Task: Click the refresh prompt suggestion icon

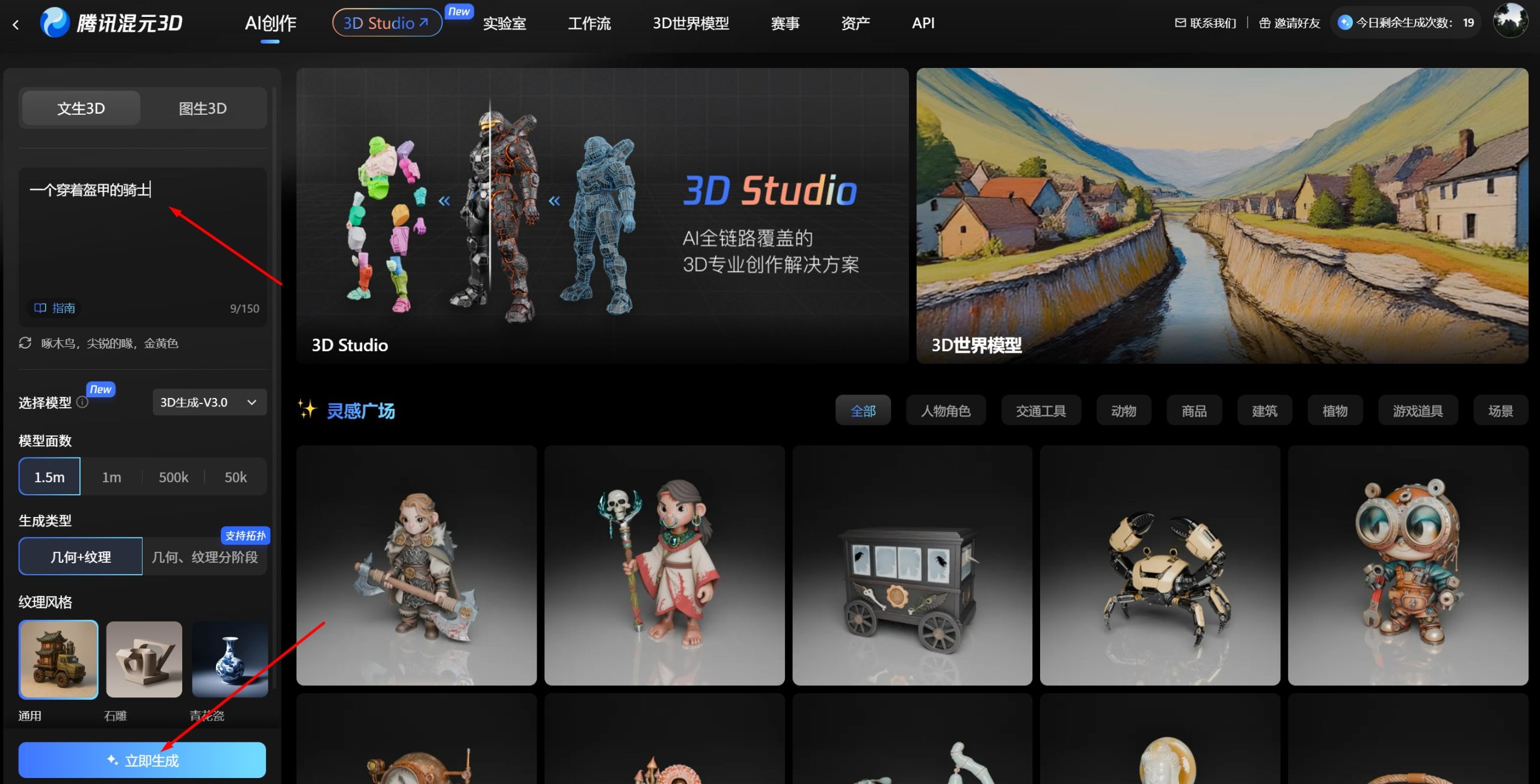Action: (x=25, y=343)
